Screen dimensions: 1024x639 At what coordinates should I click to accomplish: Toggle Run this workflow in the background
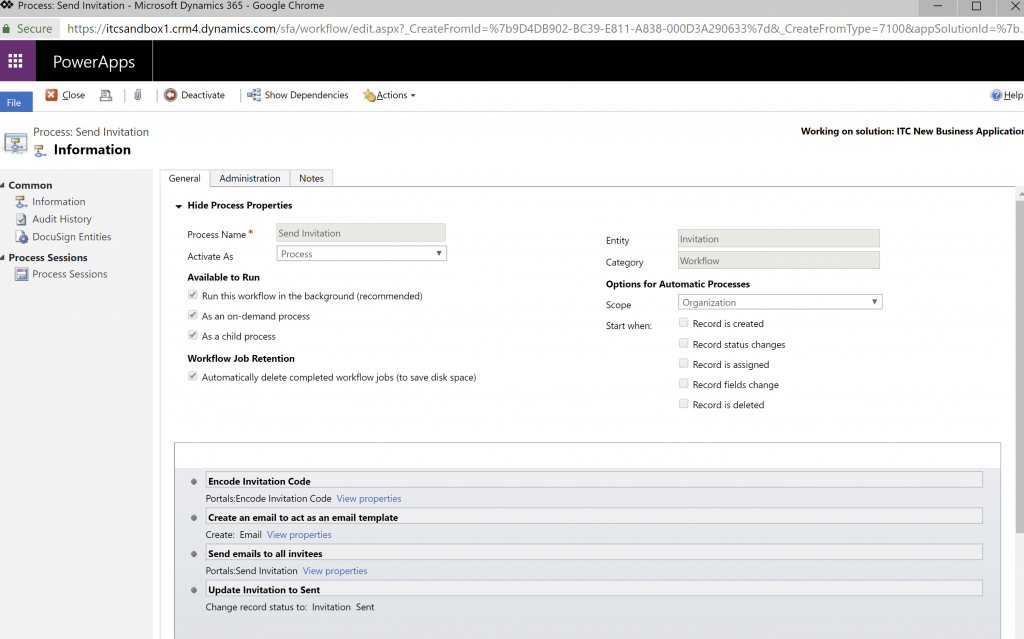click(x=193, y=295)
